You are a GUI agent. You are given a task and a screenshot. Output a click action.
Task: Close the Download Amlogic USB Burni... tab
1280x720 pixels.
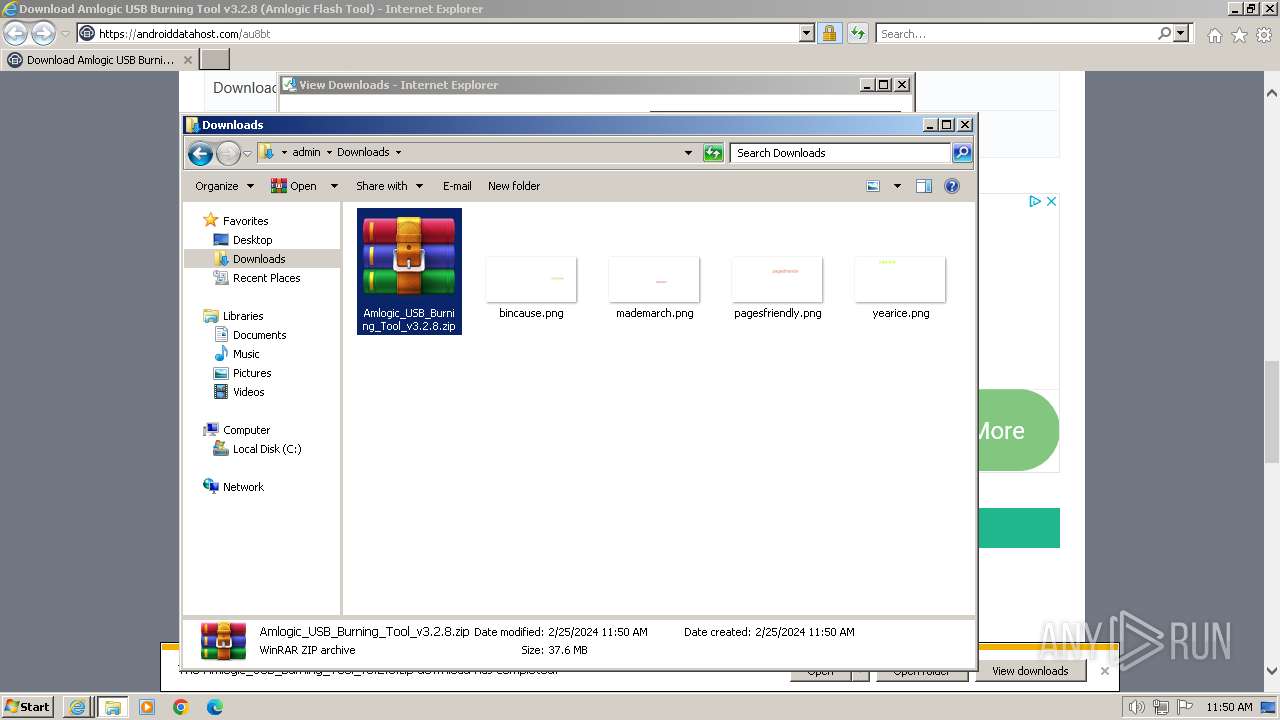tap(188, 60)
